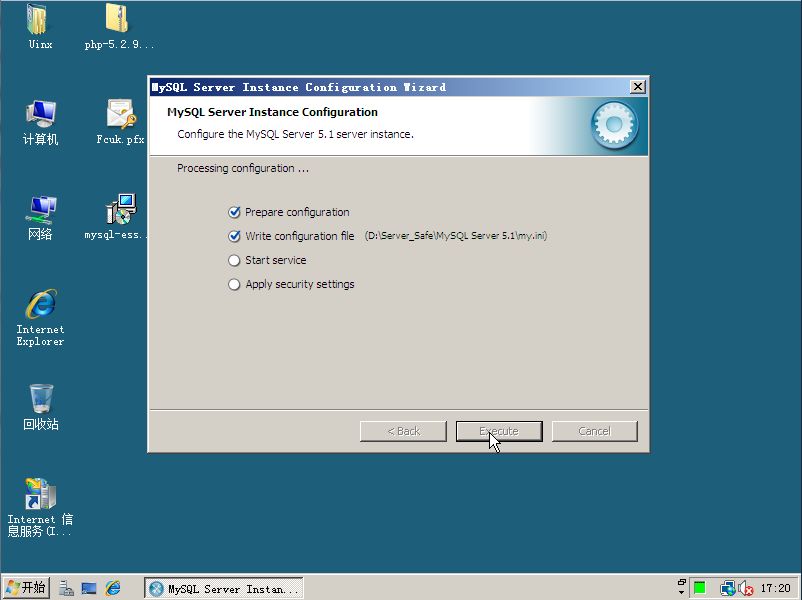Select the Internet 信息服务 (IIS) shortcut icon

(40, 494)
